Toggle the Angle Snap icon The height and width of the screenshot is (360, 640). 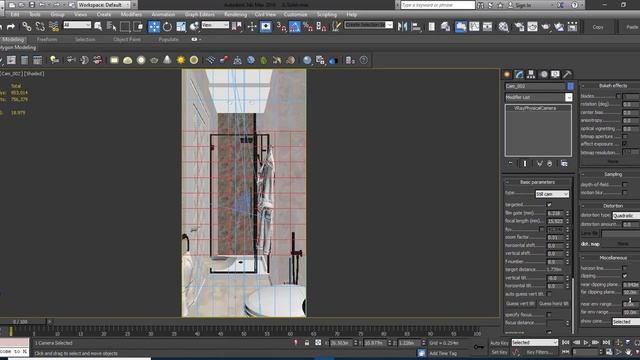pos(294,27)
